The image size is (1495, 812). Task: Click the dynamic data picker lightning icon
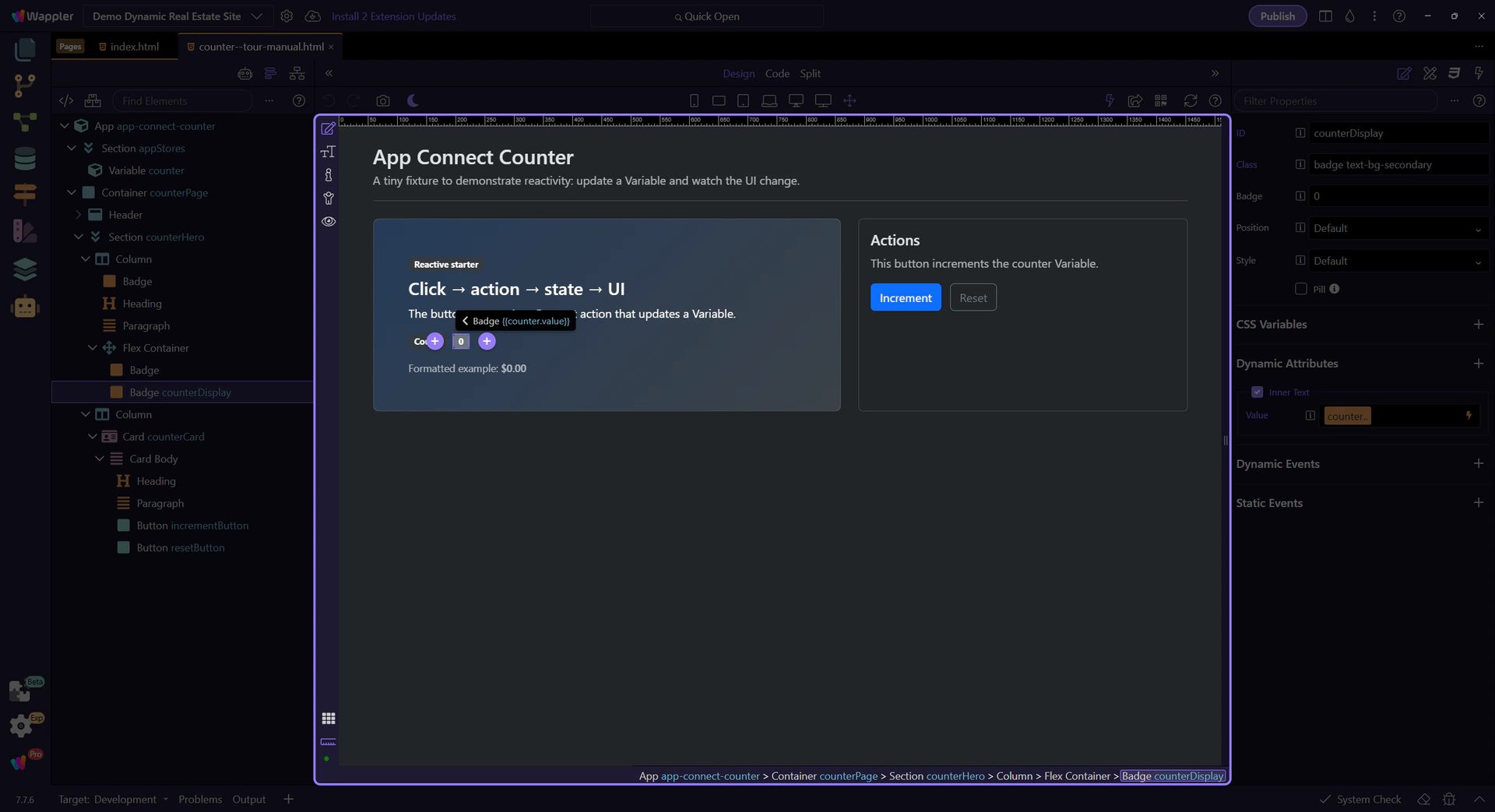pos(1469,416)
